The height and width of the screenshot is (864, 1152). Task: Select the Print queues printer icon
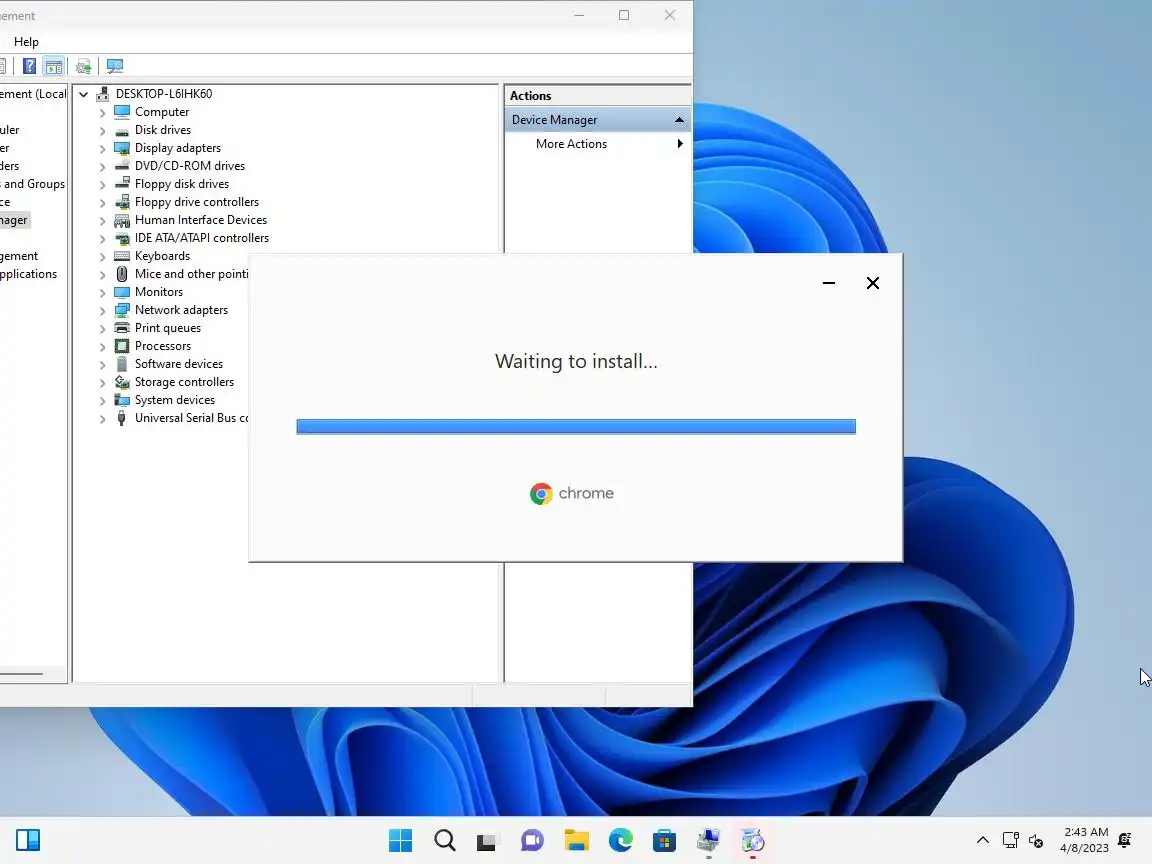[122, 328]
